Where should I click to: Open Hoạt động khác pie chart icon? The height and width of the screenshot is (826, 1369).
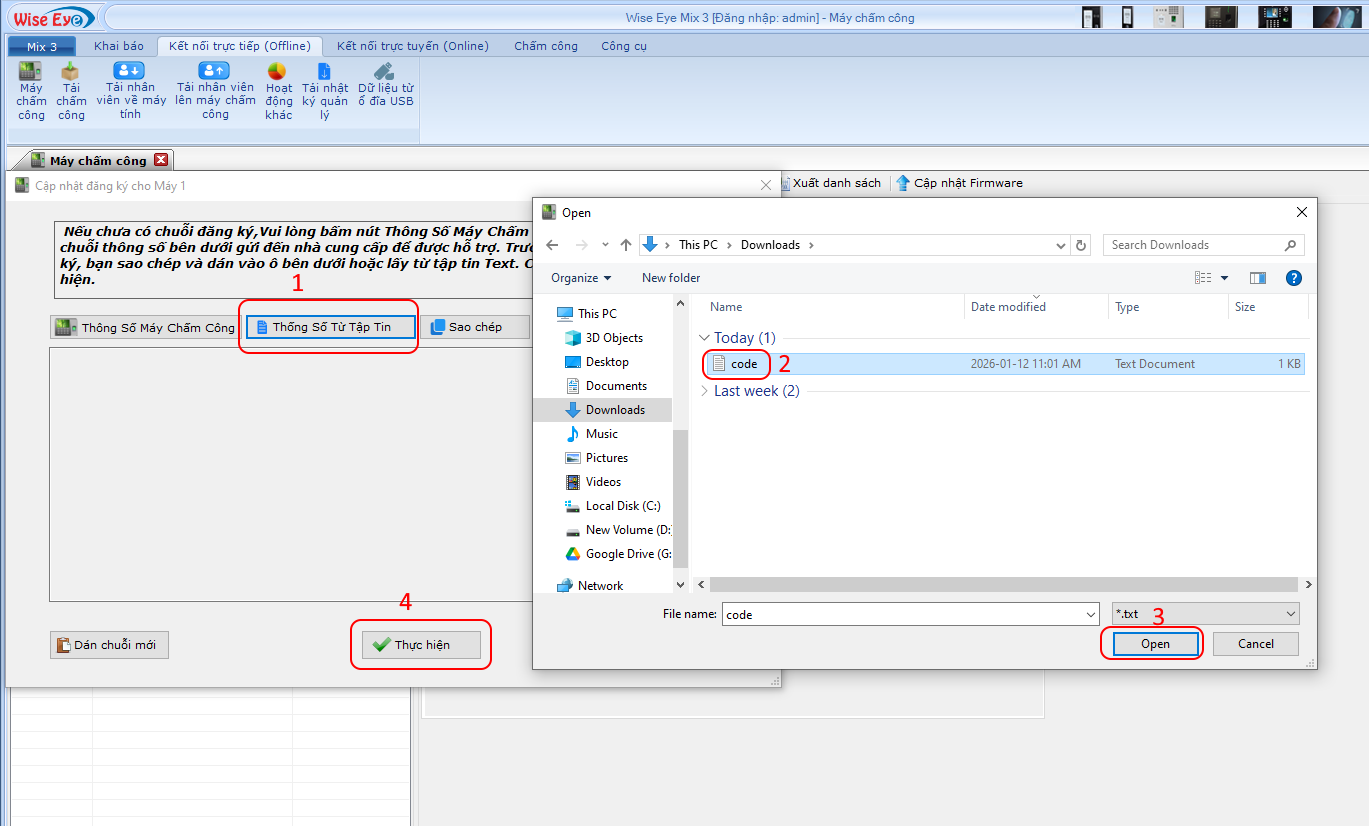pyautogui.click(x=277, y=72)
